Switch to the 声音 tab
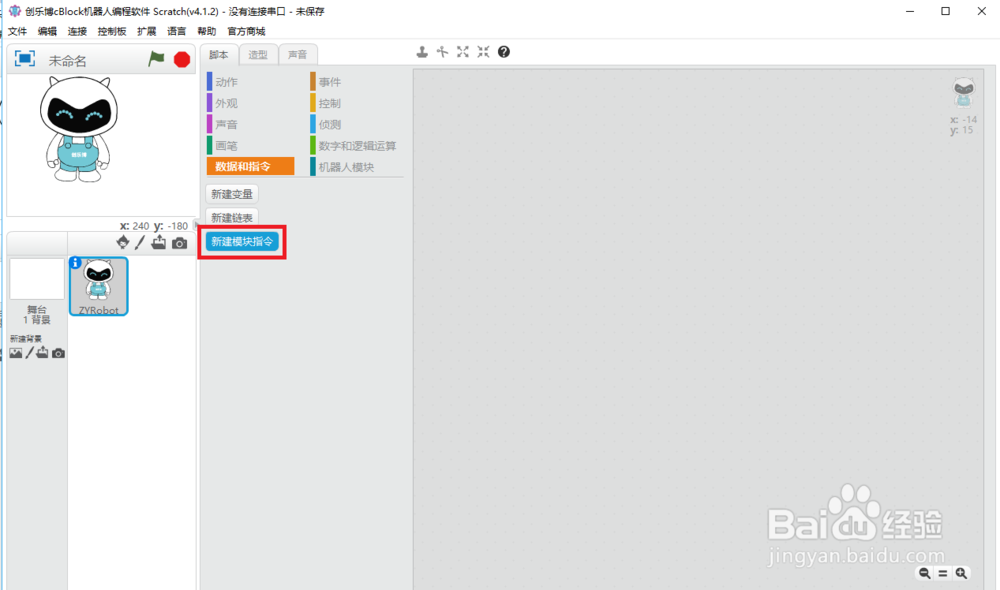Viewport: 1000px width, 590px height. click(297, 54)
